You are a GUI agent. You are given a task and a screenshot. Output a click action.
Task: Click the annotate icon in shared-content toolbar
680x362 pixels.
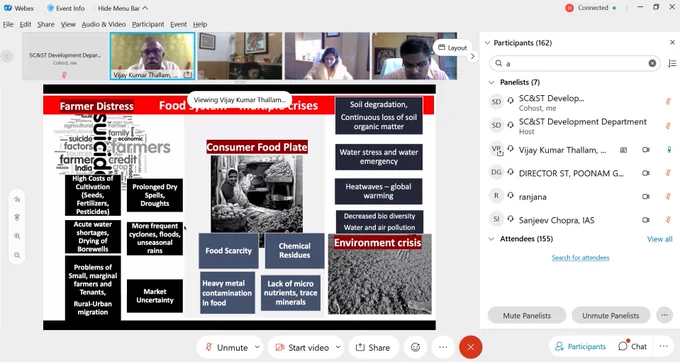pyautogui.click(x=17, y=200)
